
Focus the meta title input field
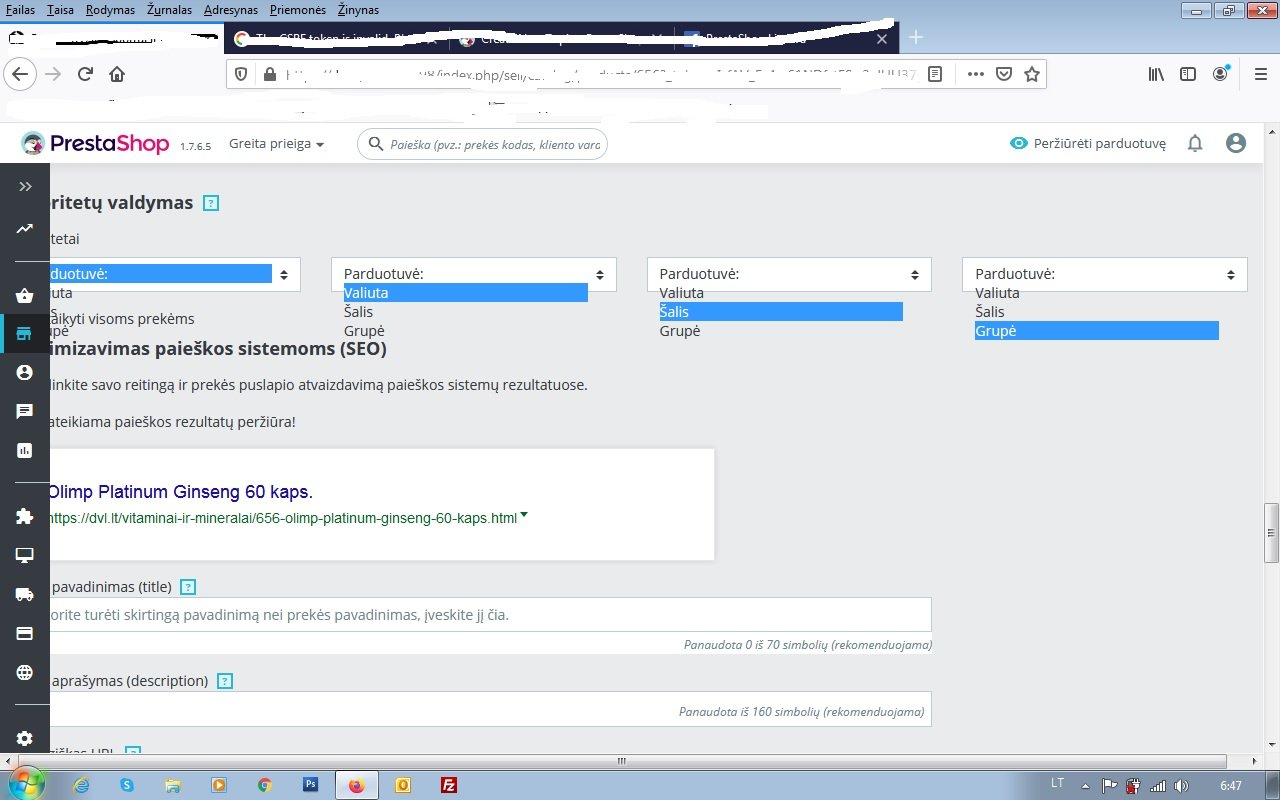coord(490,615)
